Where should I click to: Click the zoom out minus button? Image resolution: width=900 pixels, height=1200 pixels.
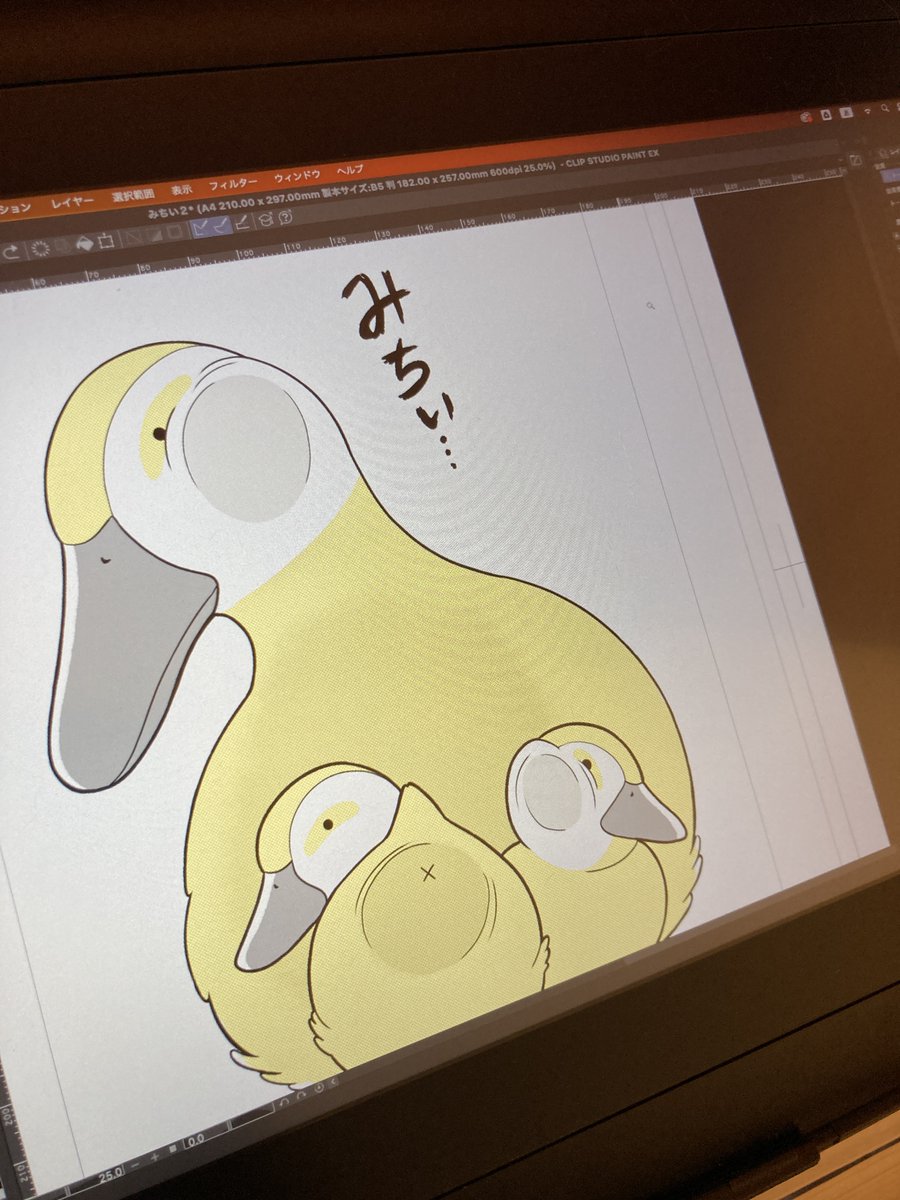point(135,1164)
